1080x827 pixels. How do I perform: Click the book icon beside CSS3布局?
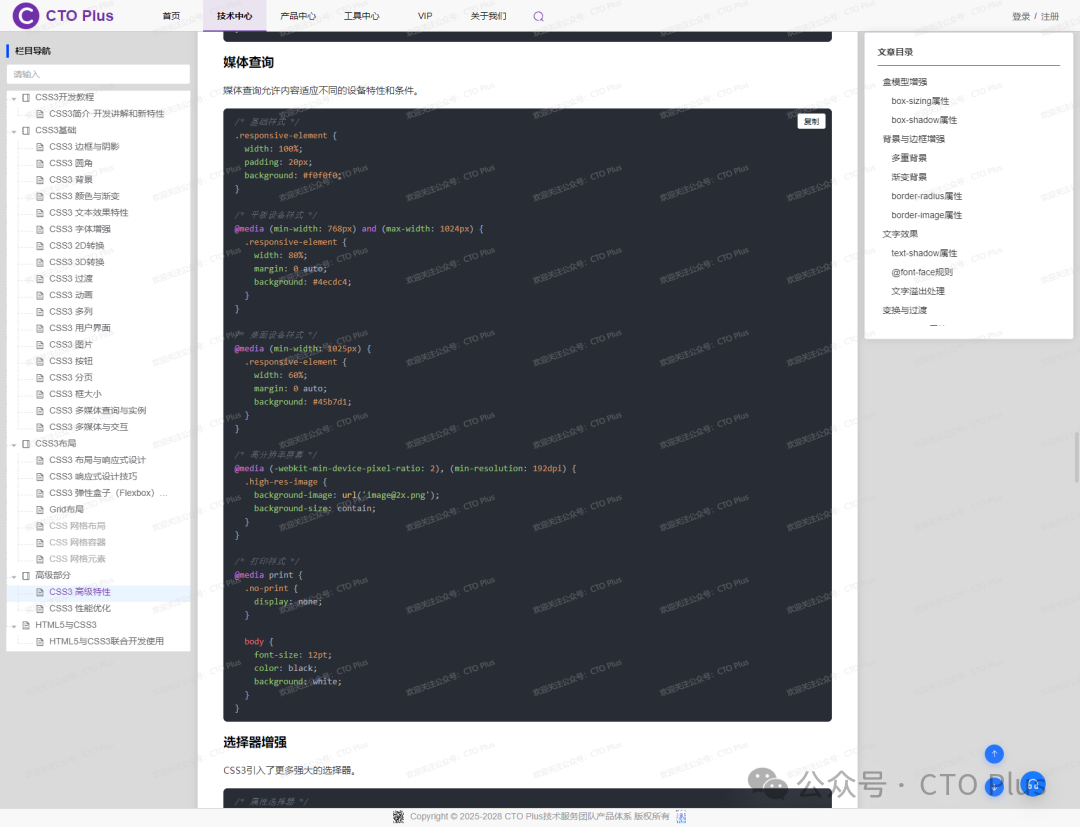pyautogui.click(x=26, y=443)
